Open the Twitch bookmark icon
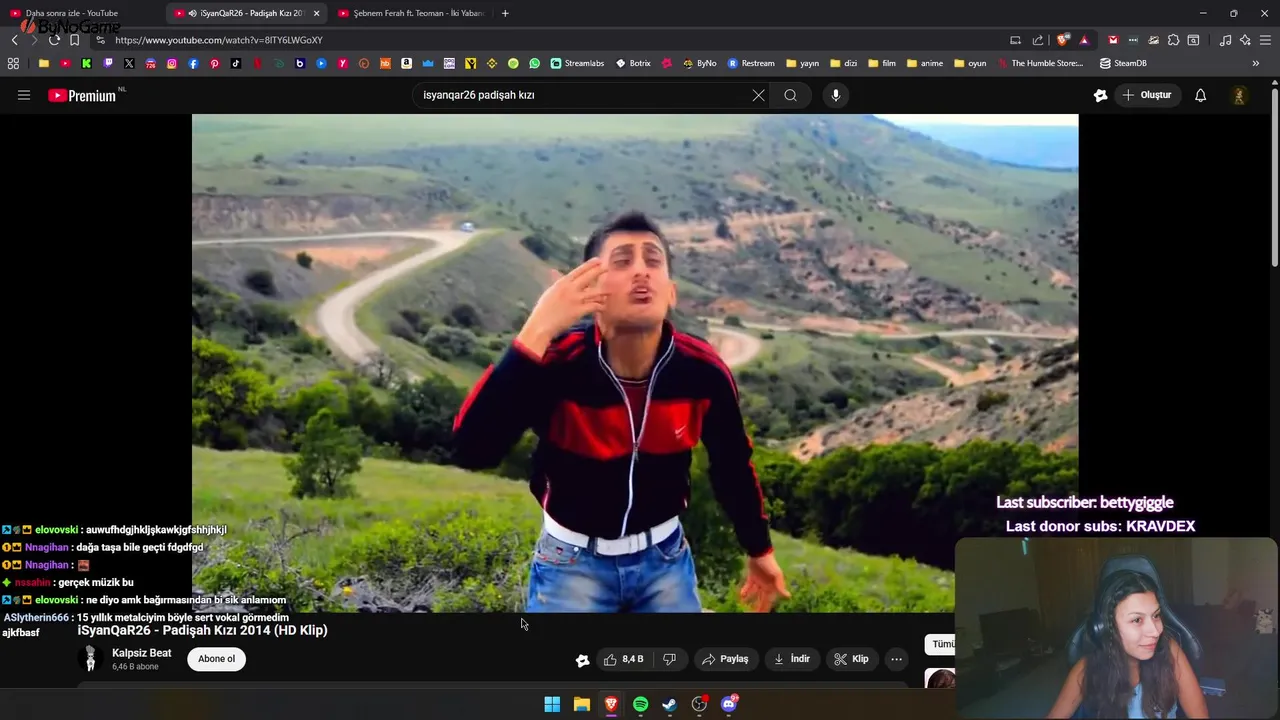1280x720 pixels. pos(108,63)
